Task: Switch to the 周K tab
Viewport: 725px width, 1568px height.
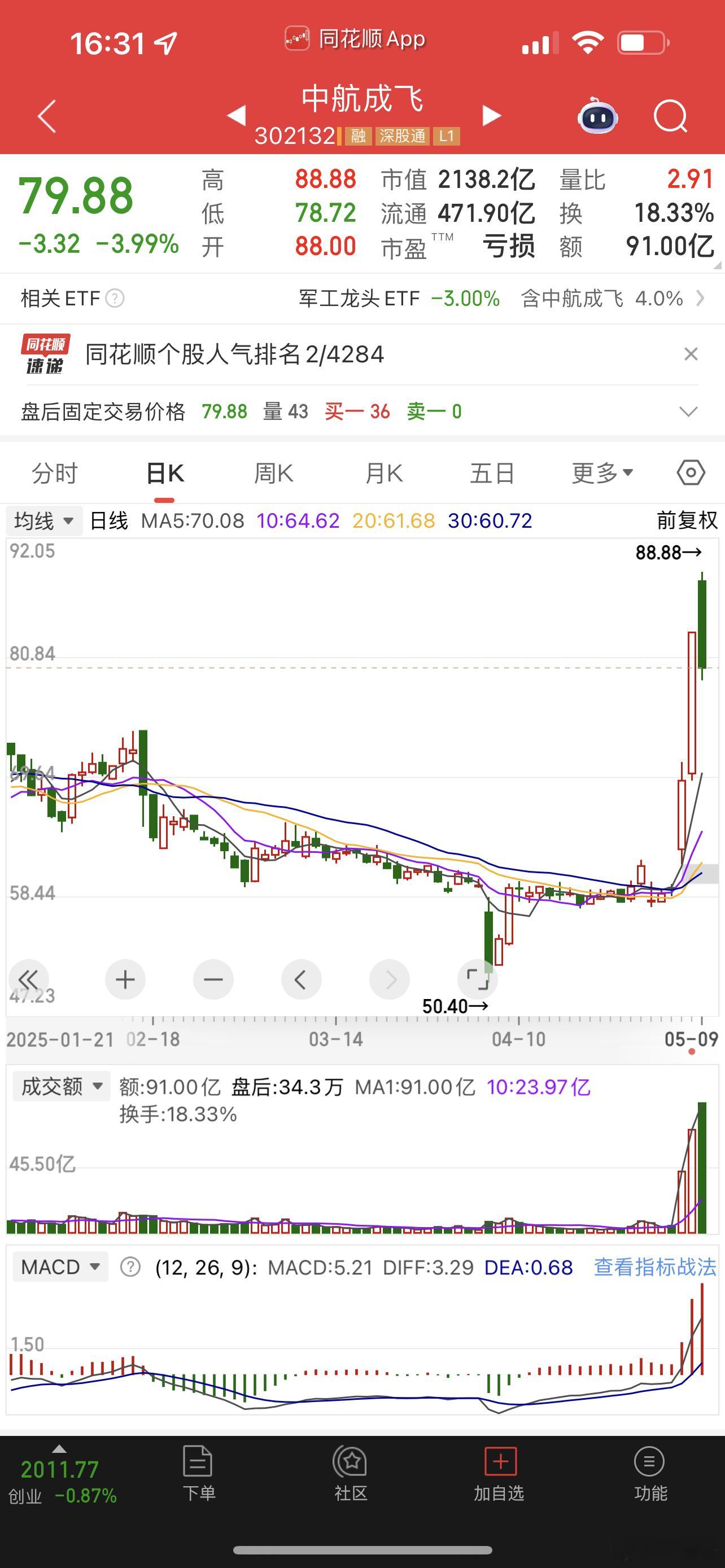Action: click(x=273, y=473)
